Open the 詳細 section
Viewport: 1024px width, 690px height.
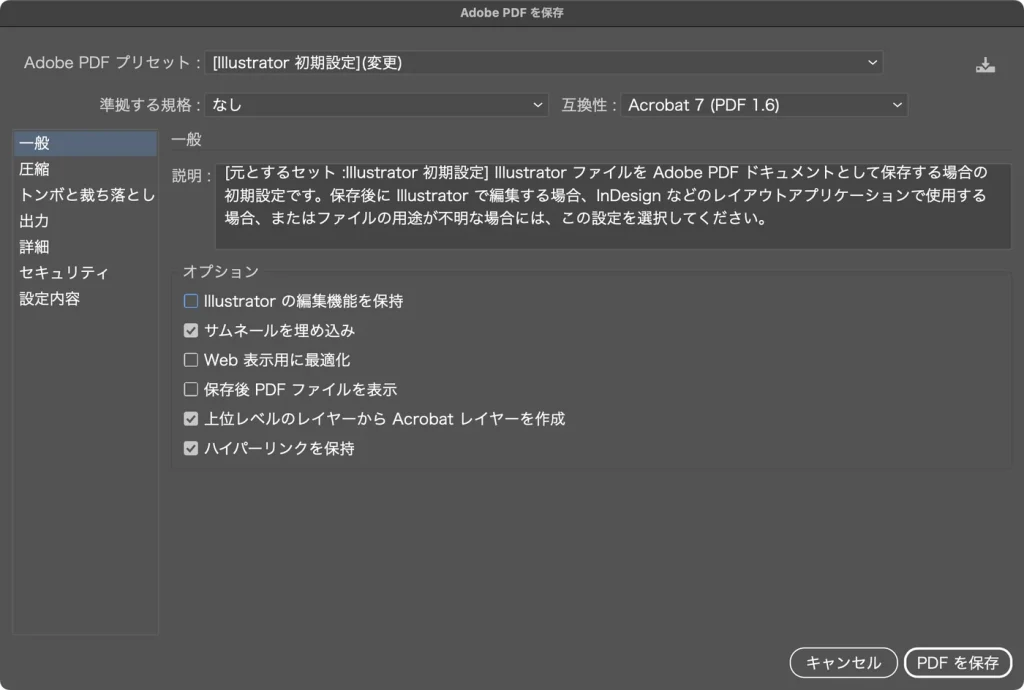point(85,247)
